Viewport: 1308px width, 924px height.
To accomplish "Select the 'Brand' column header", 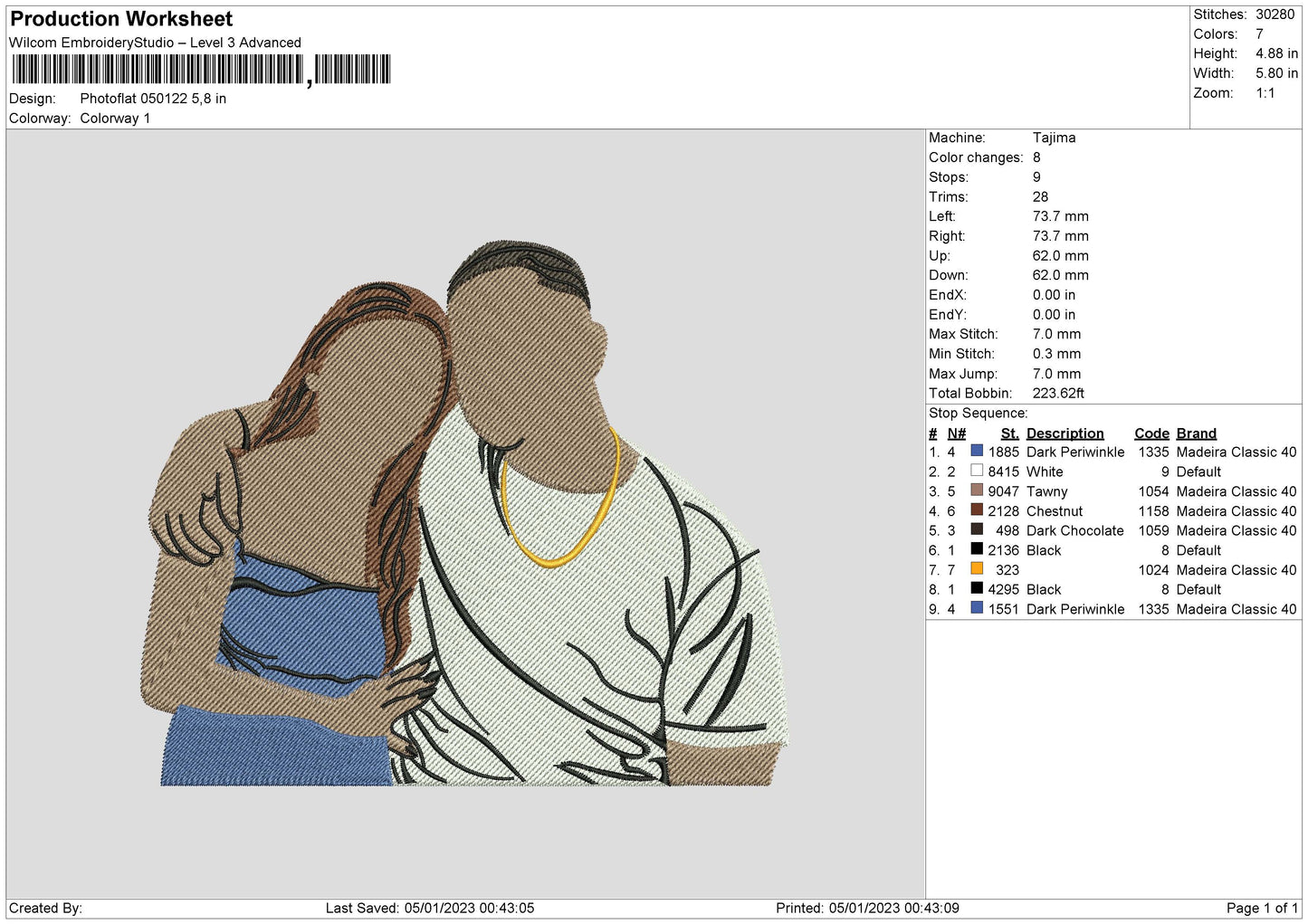I will point(1196,433).
